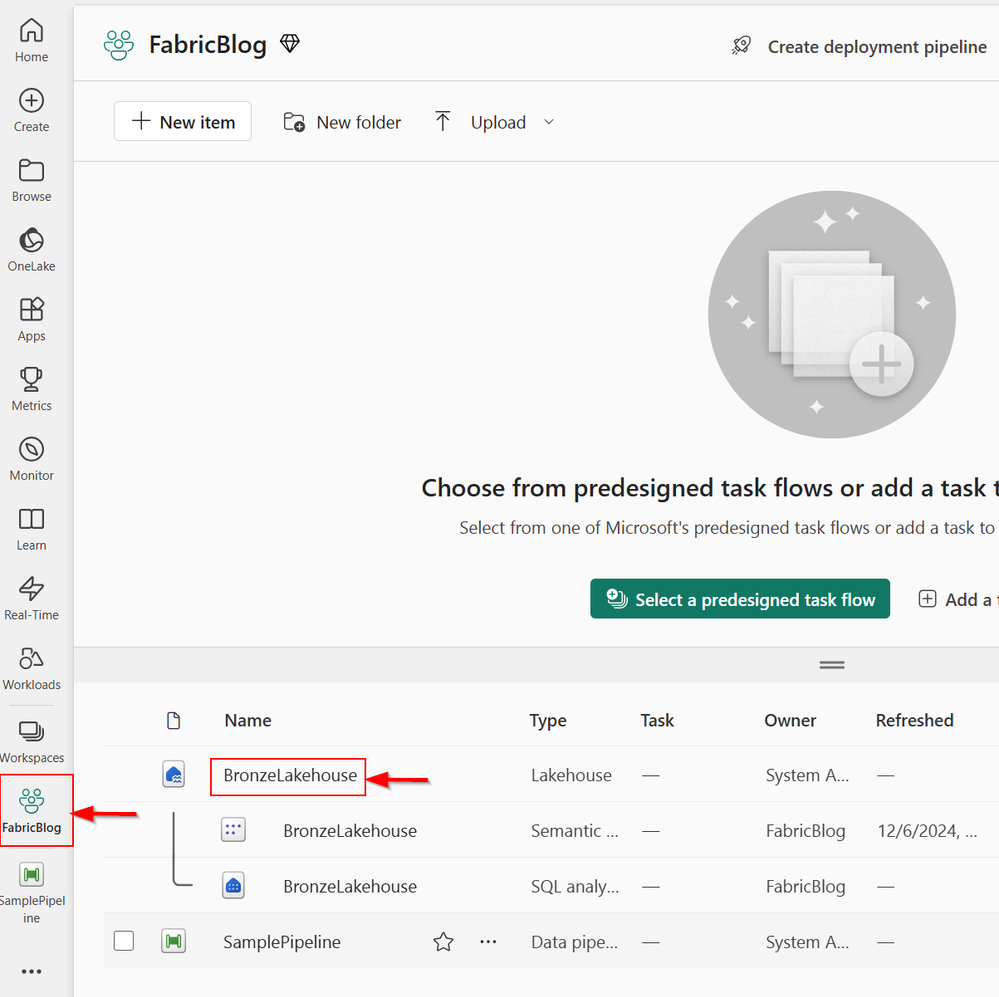Viewport: 999px width, 997px height.
Task: Click the BronzeLakehouse Lakehouse icon
Action: click(173, 775)
